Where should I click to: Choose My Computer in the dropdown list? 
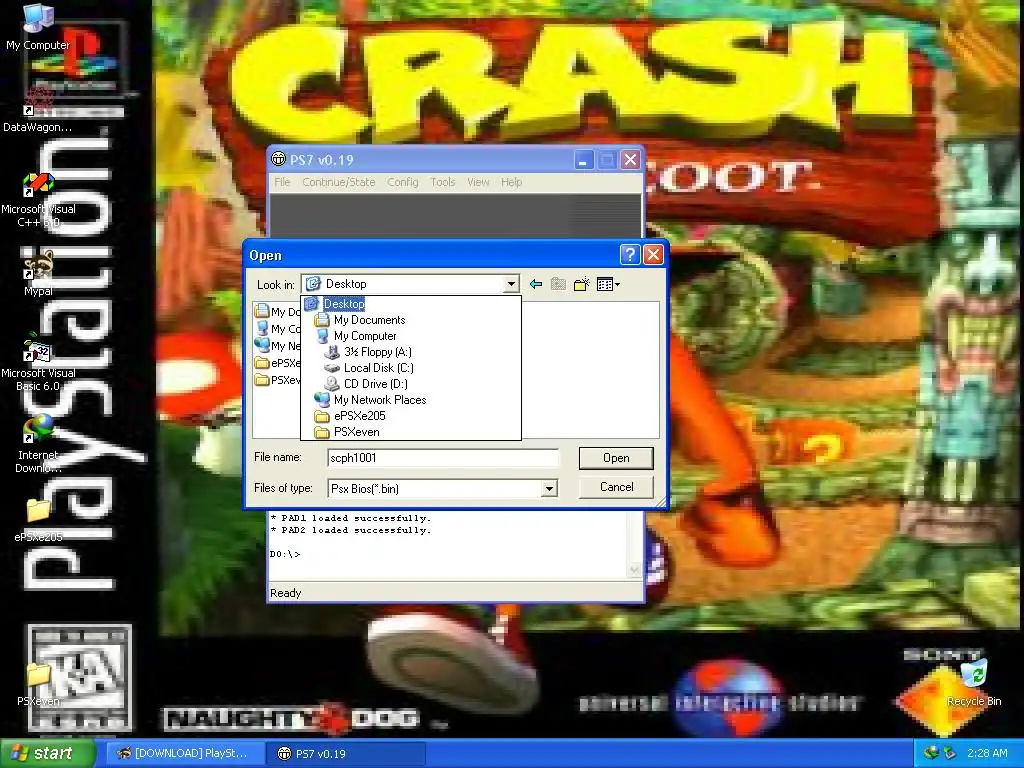pyautogui.click(x=365, y=336)
